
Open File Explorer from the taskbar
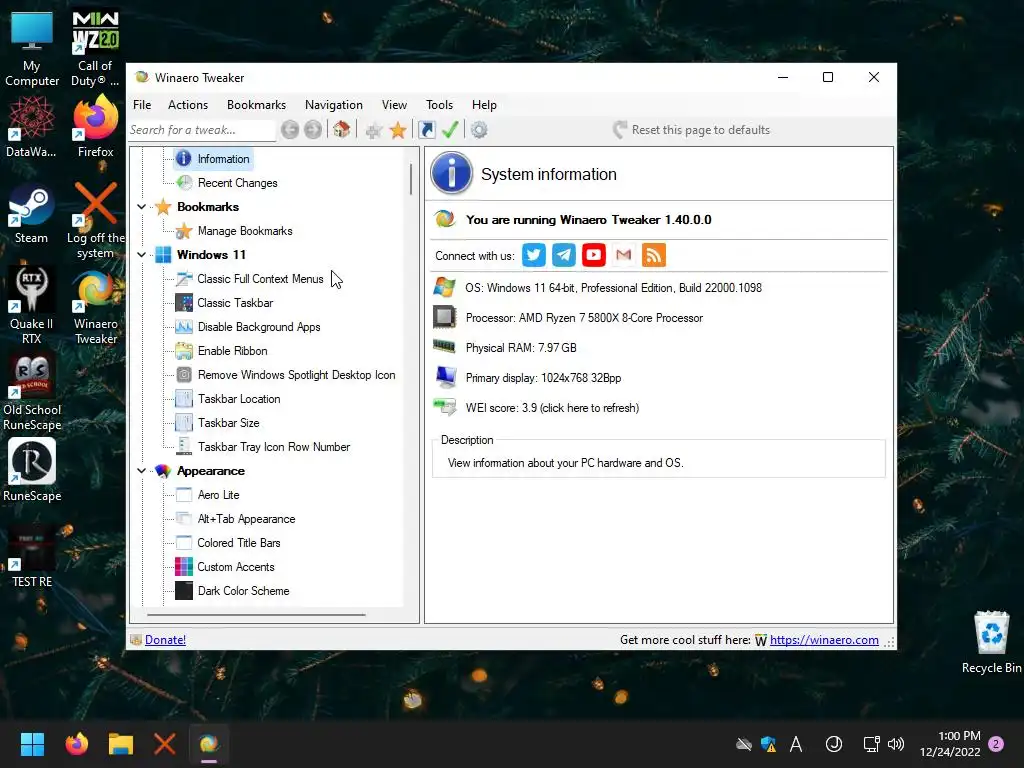(121, 744)
